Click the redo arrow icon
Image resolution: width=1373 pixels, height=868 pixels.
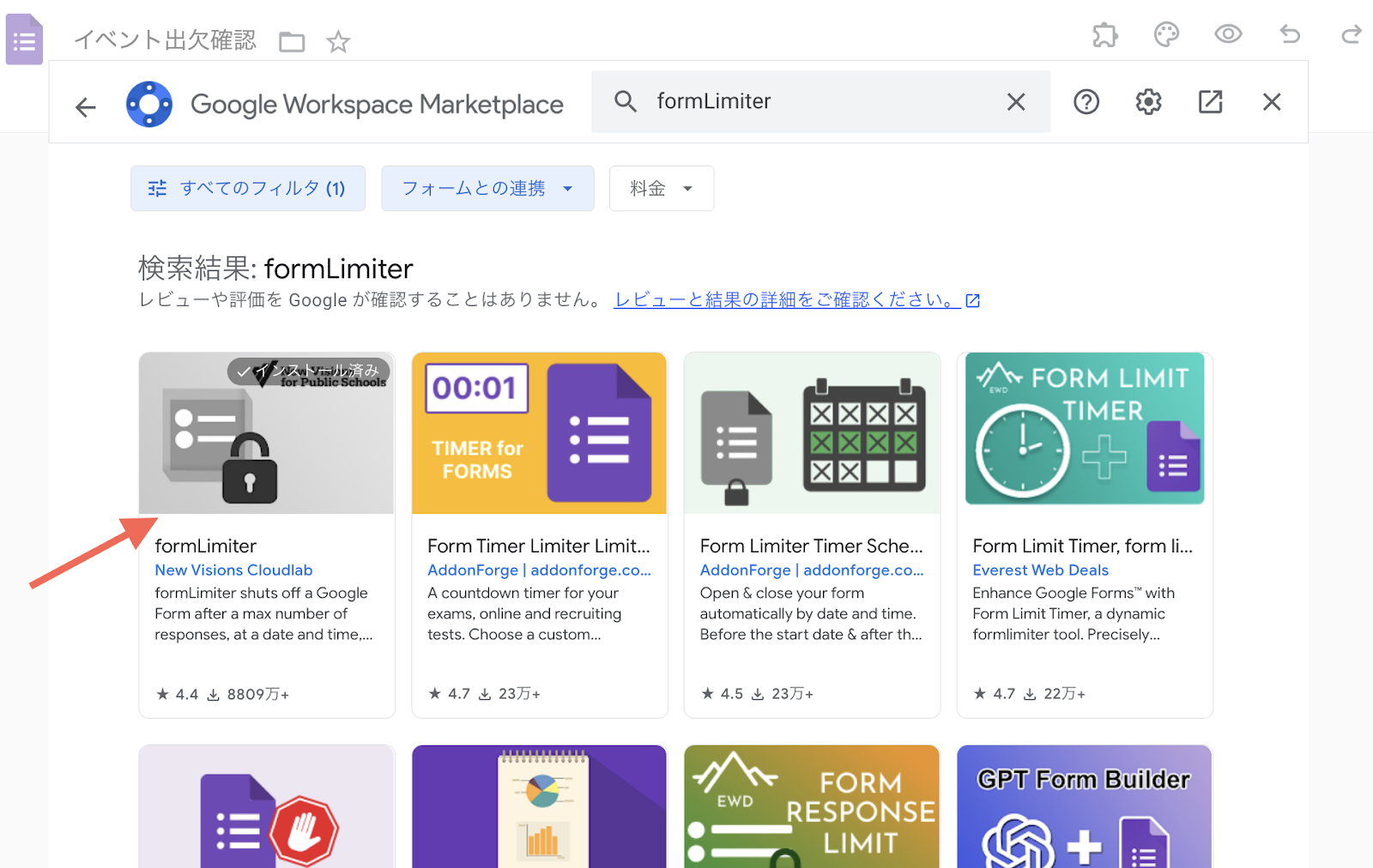pos(1352,34)
